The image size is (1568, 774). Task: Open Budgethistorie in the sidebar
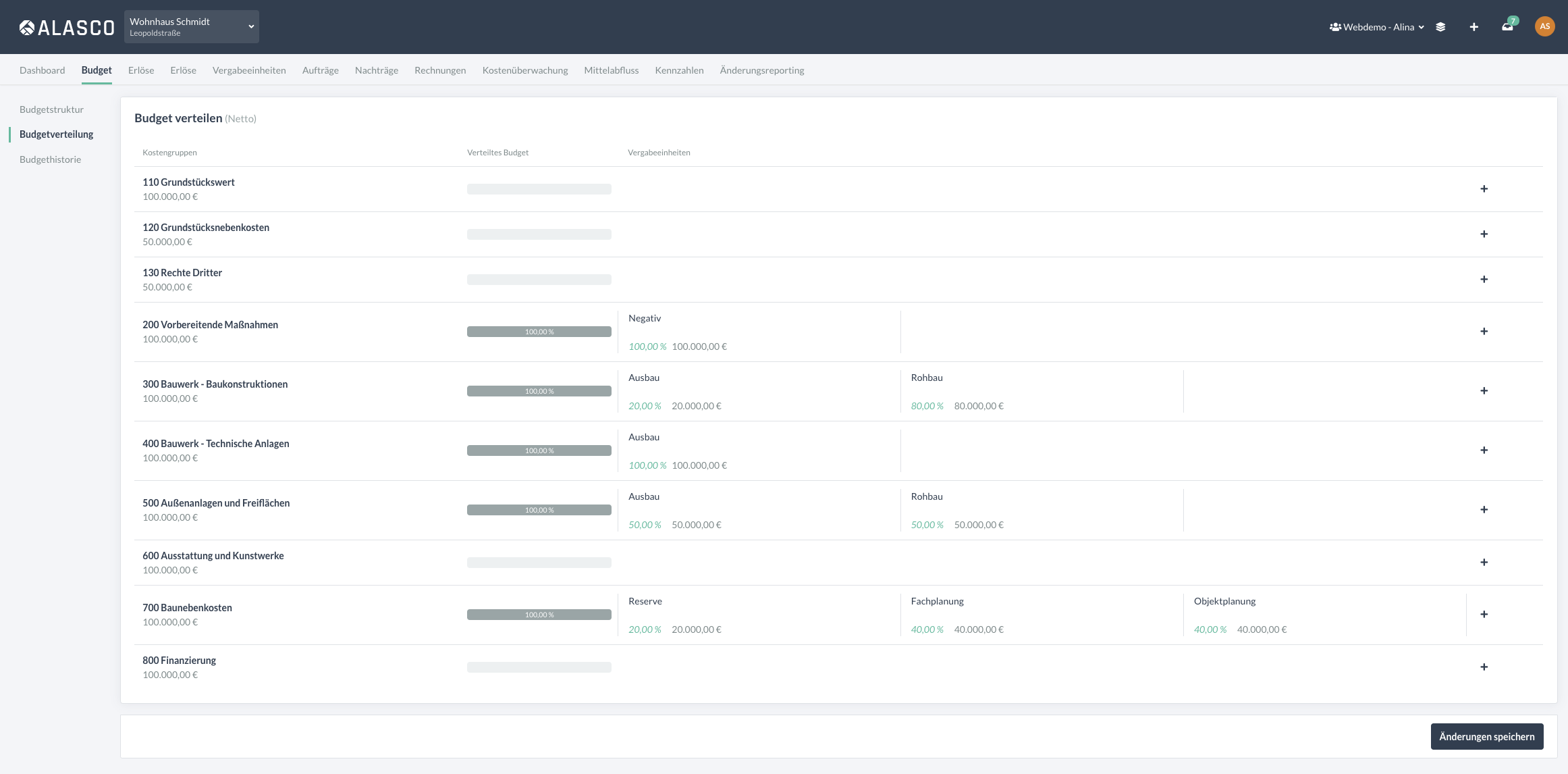pos(50,159)
